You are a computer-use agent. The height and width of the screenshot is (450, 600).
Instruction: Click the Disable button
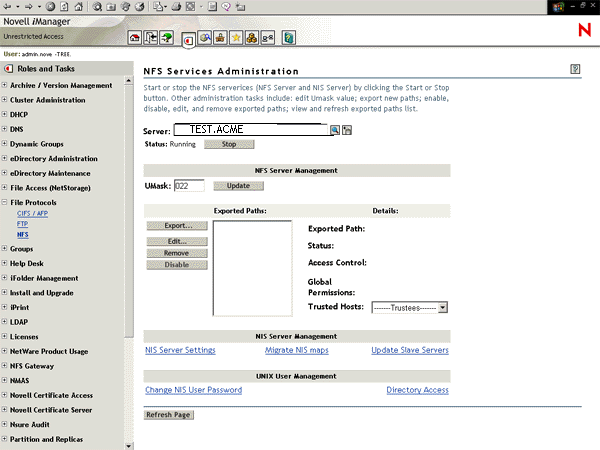(x=177, y=265)
